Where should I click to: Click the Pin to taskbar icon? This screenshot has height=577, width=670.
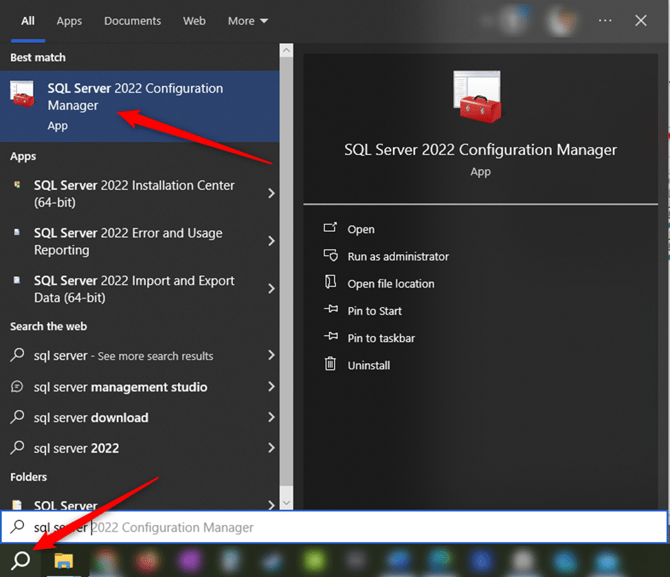point(331,338)
